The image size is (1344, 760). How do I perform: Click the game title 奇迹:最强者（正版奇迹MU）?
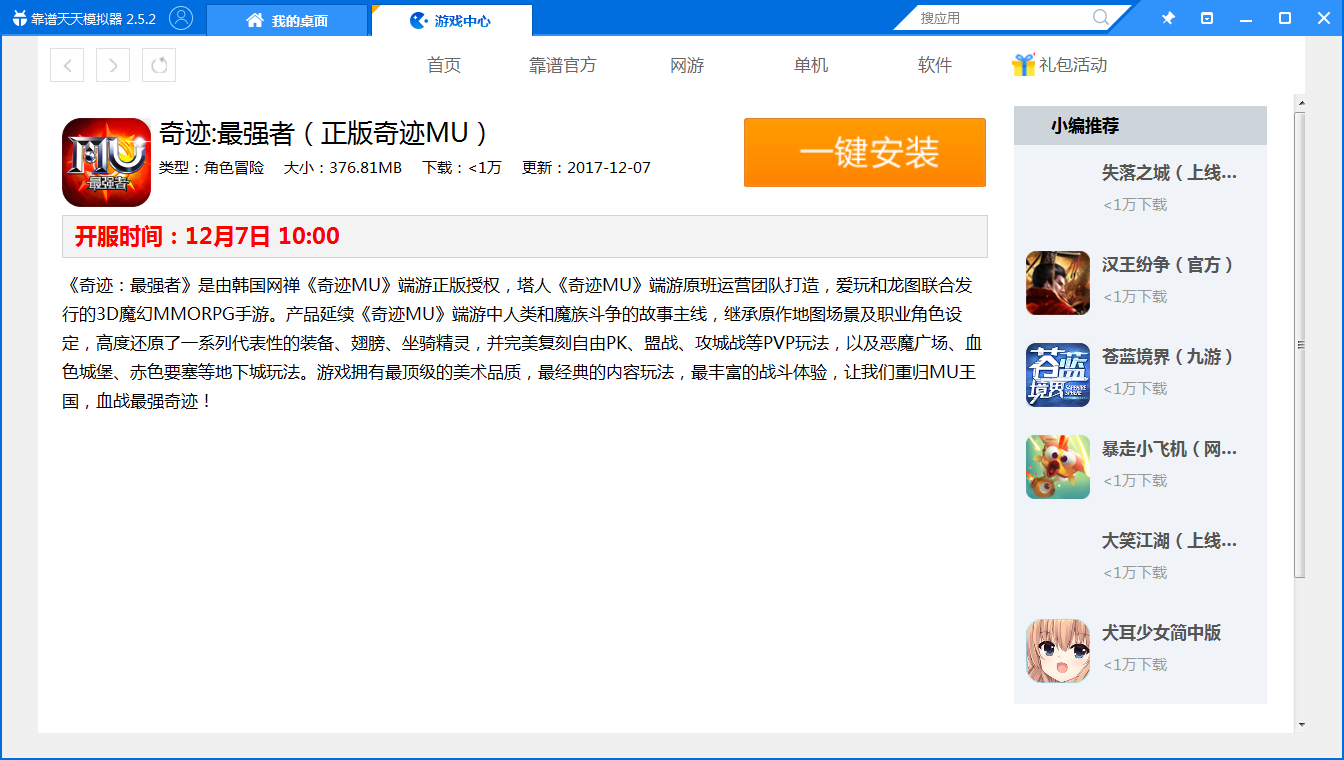coord(324,133)
